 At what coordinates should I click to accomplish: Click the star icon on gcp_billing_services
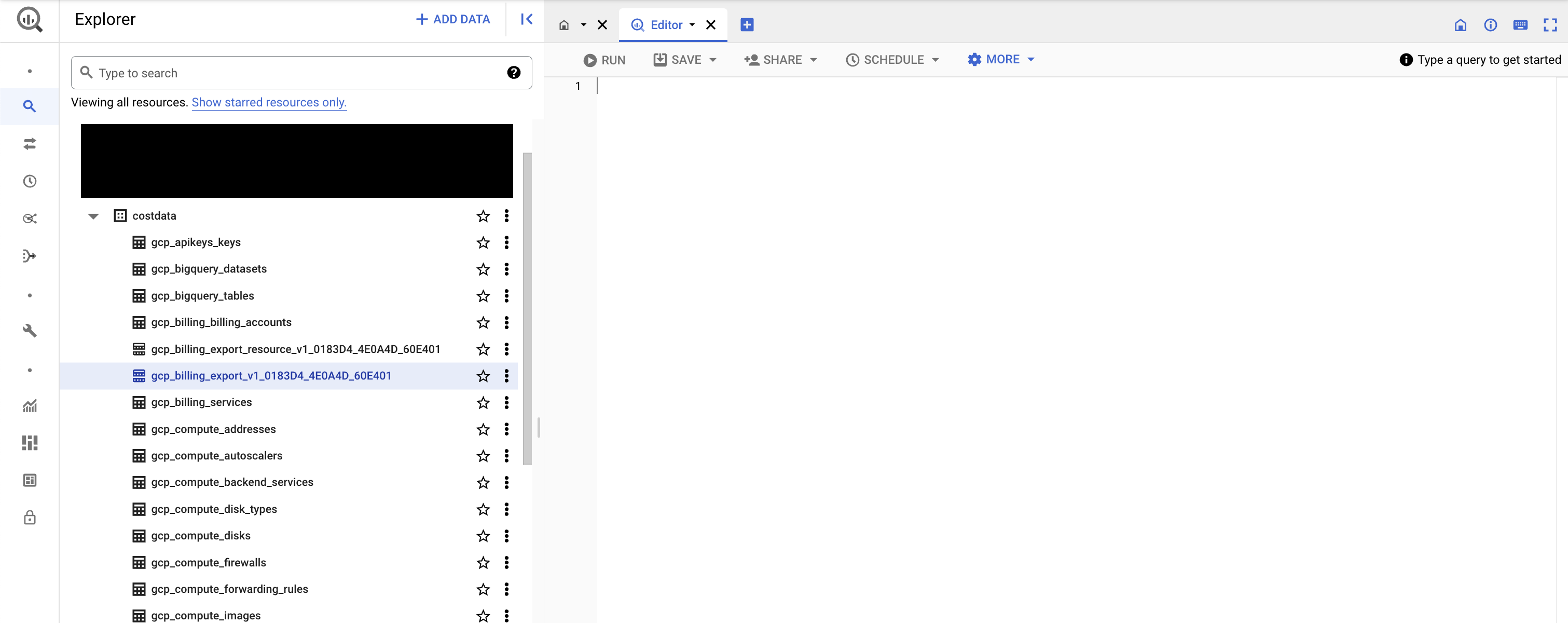(483, 402)
